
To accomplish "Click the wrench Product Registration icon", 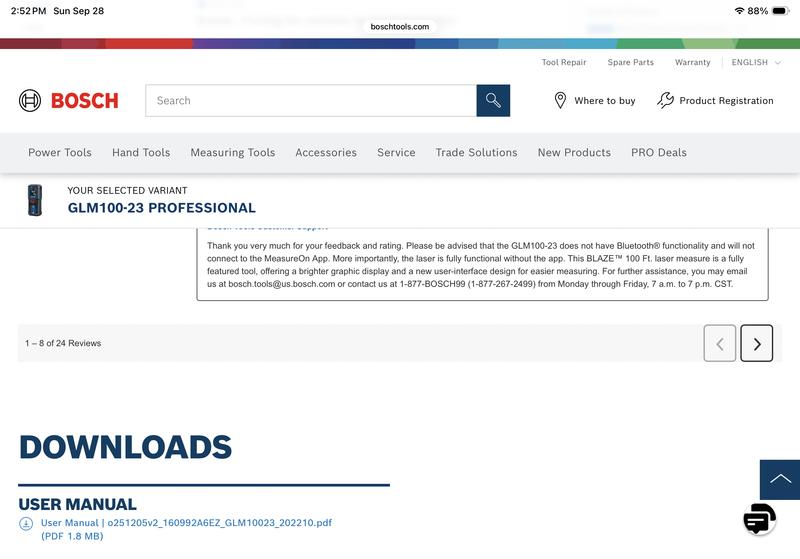I will tap(665, 100).
